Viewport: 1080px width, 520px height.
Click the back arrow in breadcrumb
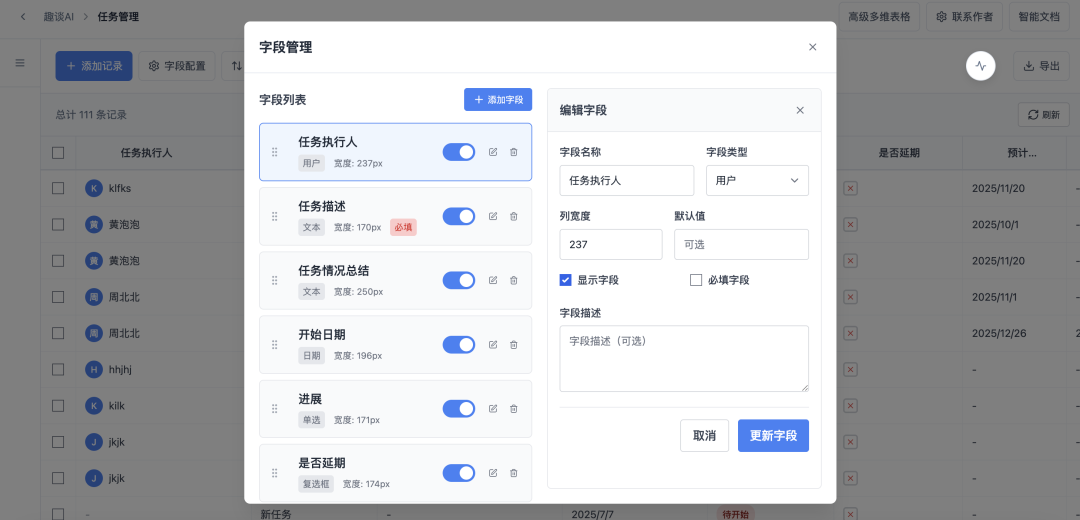23,17
